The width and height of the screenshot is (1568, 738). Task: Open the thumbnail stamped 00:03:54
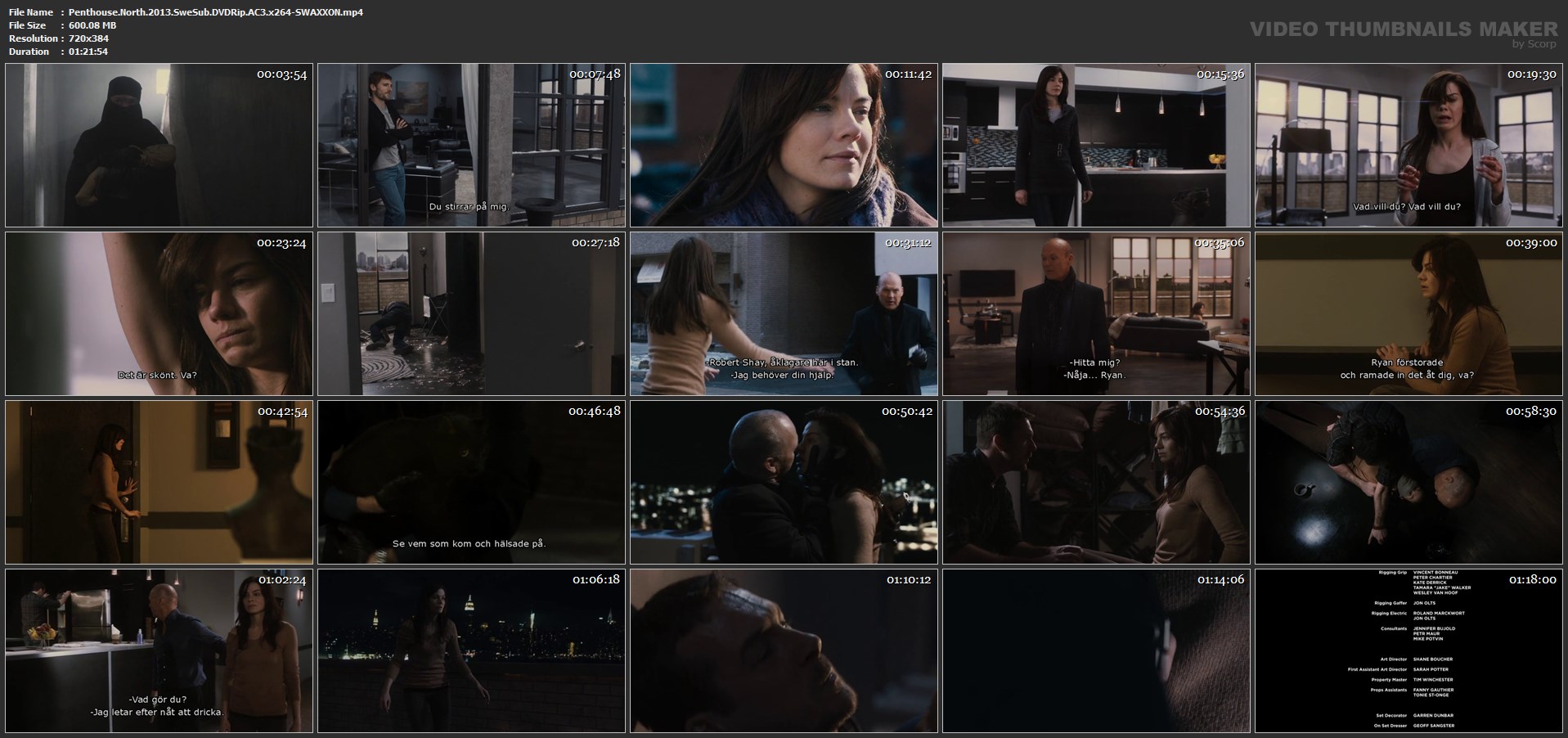159,145
